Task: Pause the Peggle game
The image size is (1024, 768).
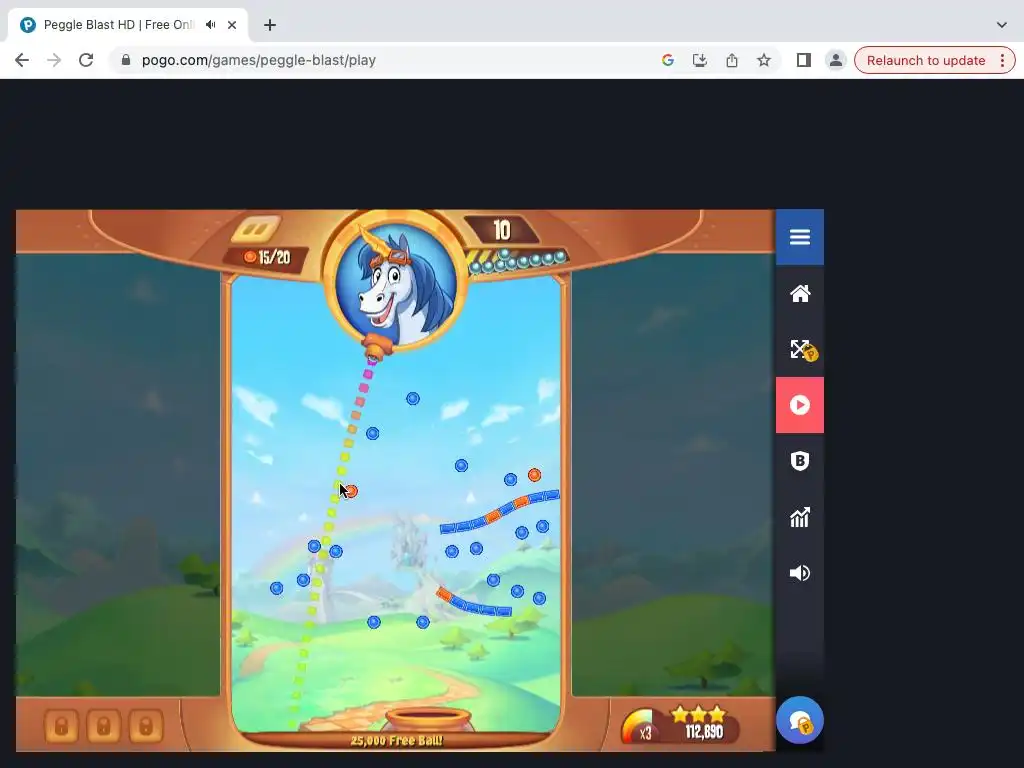Action: [x=256, y=229]
